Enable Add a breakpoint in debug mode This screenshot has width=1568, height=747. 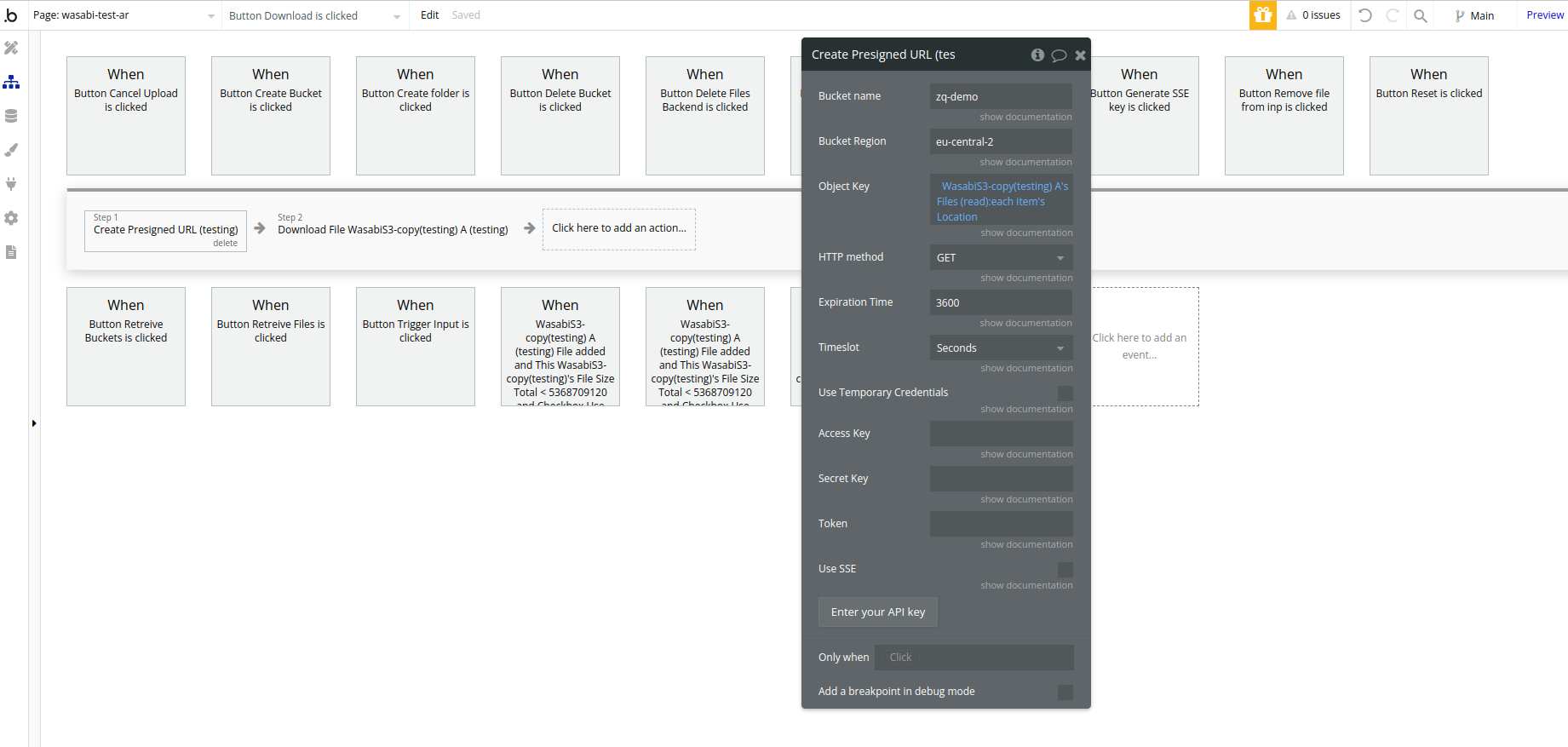tap(1065, 692)
